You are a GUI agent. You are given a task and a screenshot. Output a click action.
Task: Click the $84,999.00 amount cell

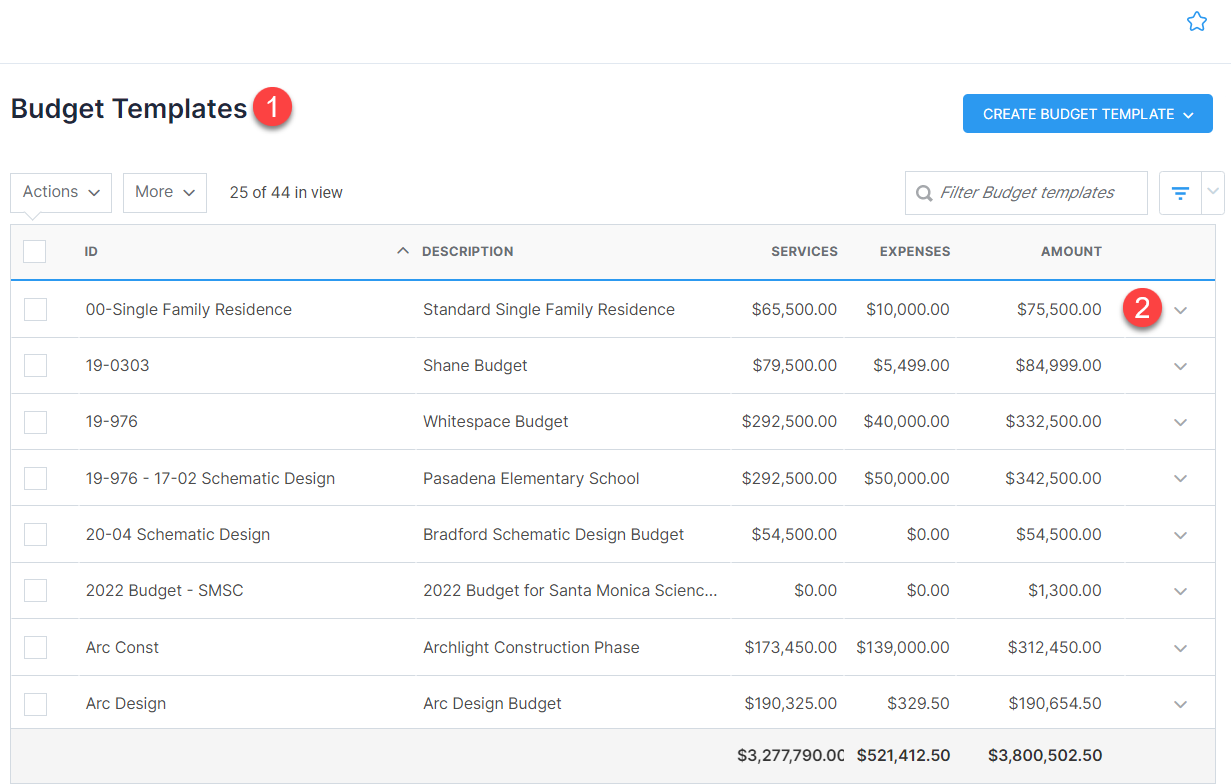pyautogui.click(x=1059, y=365)
